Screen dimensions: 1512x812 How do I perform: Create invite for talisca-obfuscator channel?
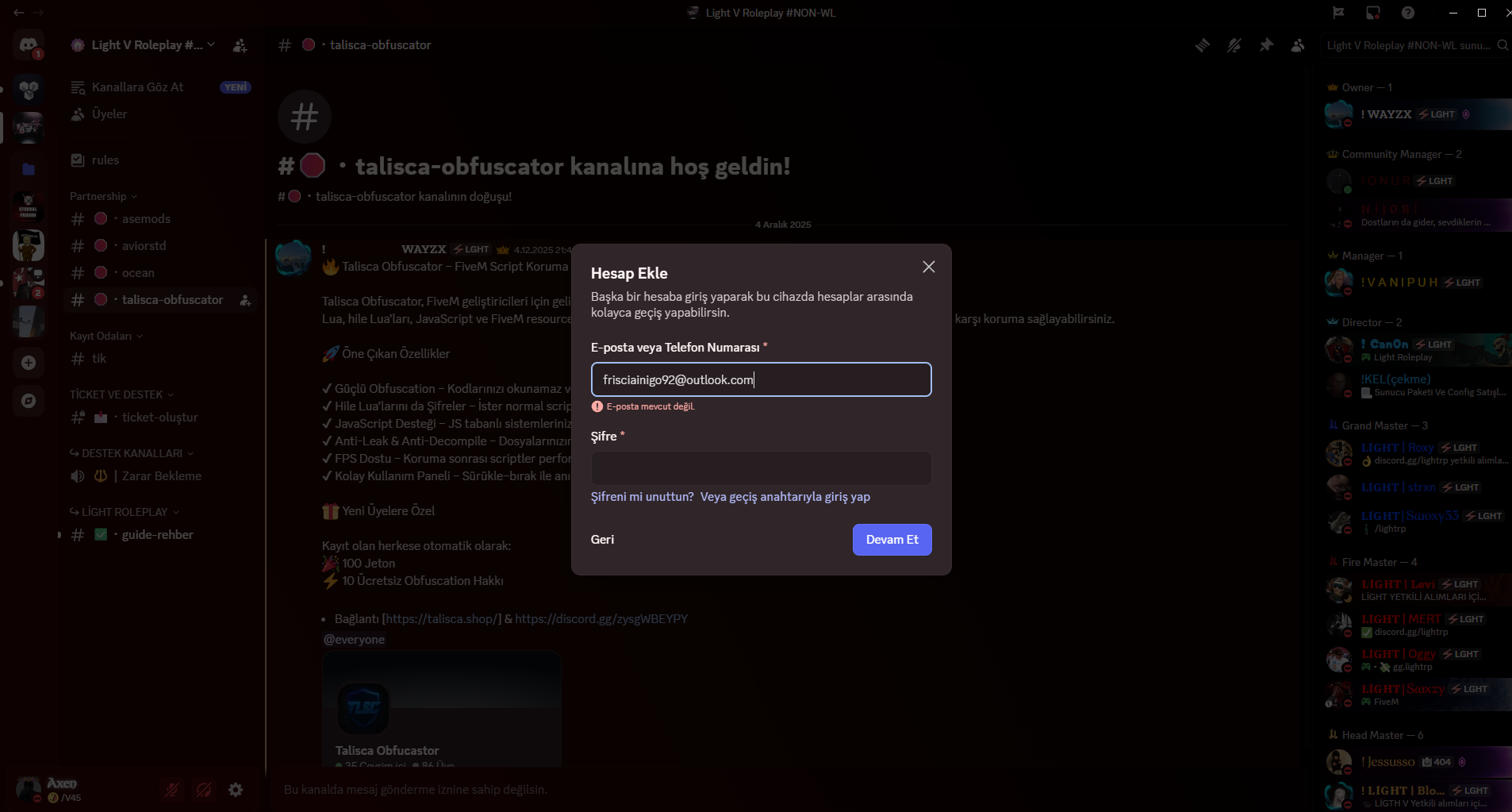tap(245, 300)
